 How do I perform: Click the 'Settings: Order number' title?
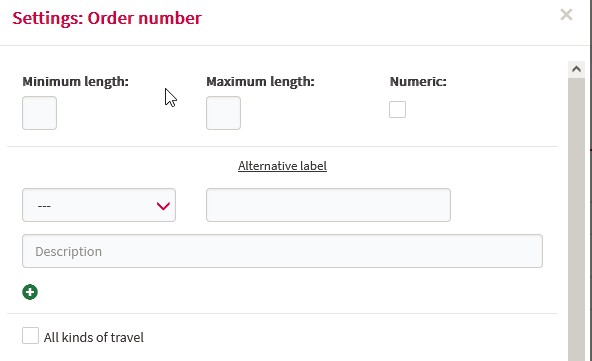[107, 18]
